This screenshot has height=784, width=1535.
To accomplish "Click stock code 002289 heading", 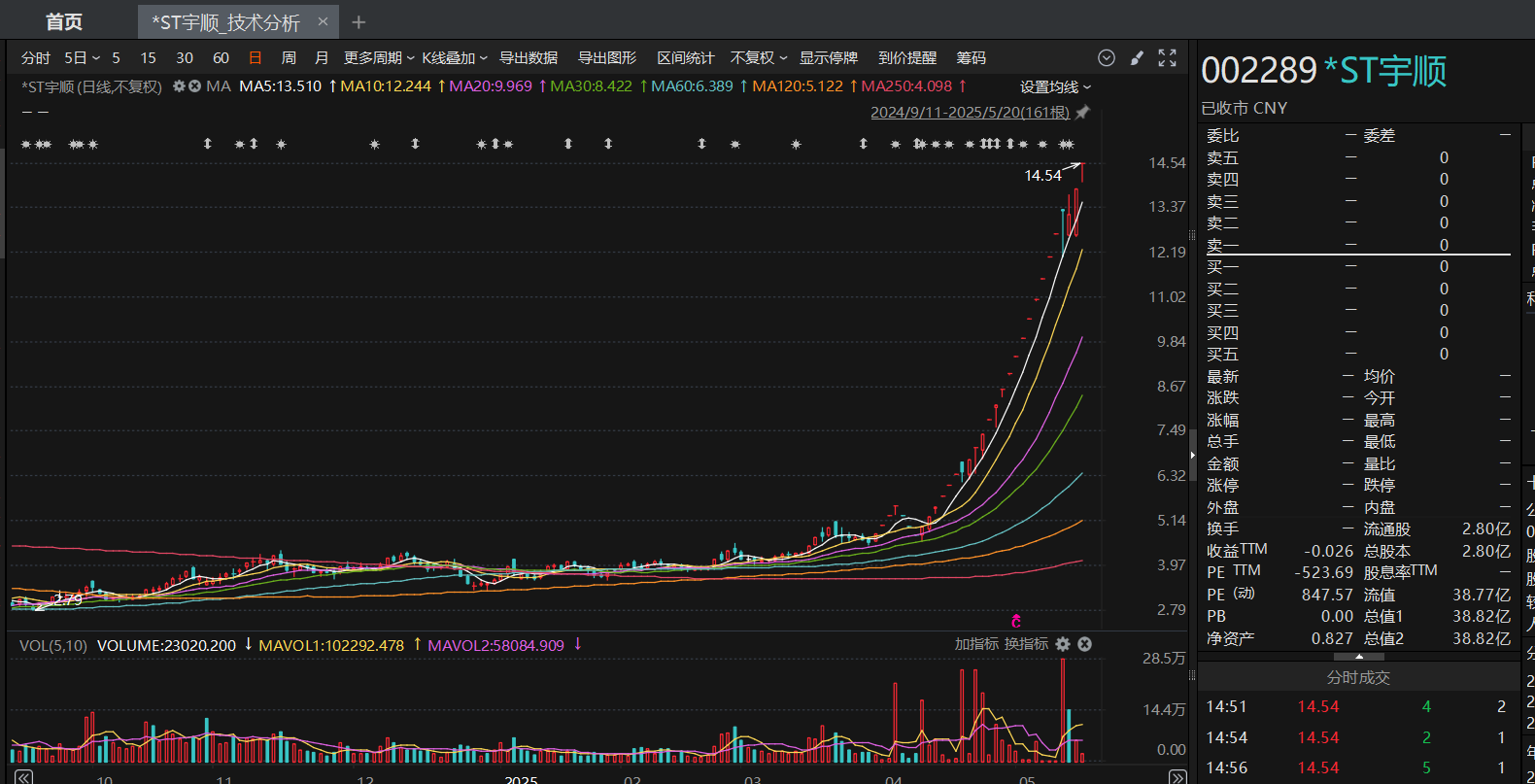I will 1259,71.
